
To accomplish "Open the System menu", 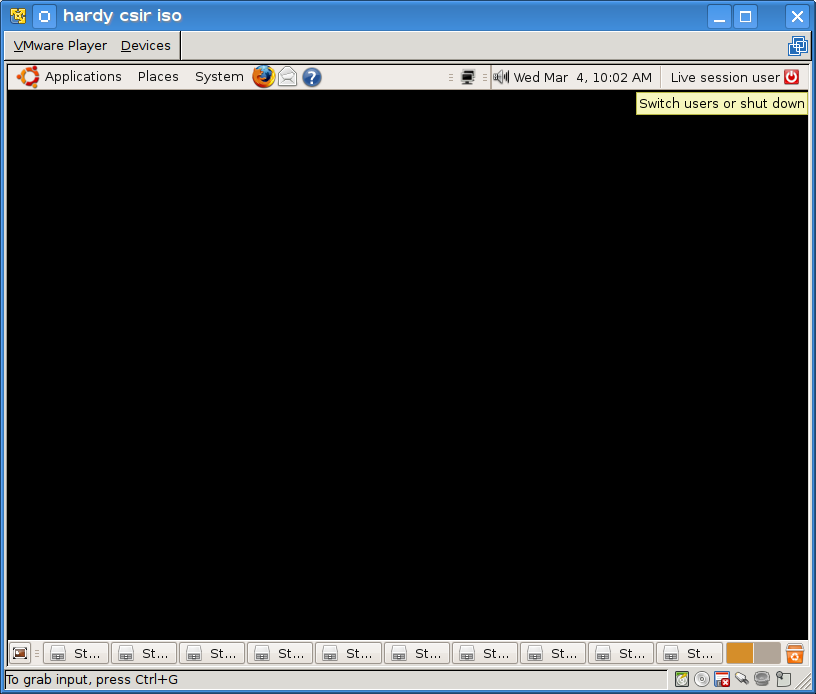I will [219, 77].
